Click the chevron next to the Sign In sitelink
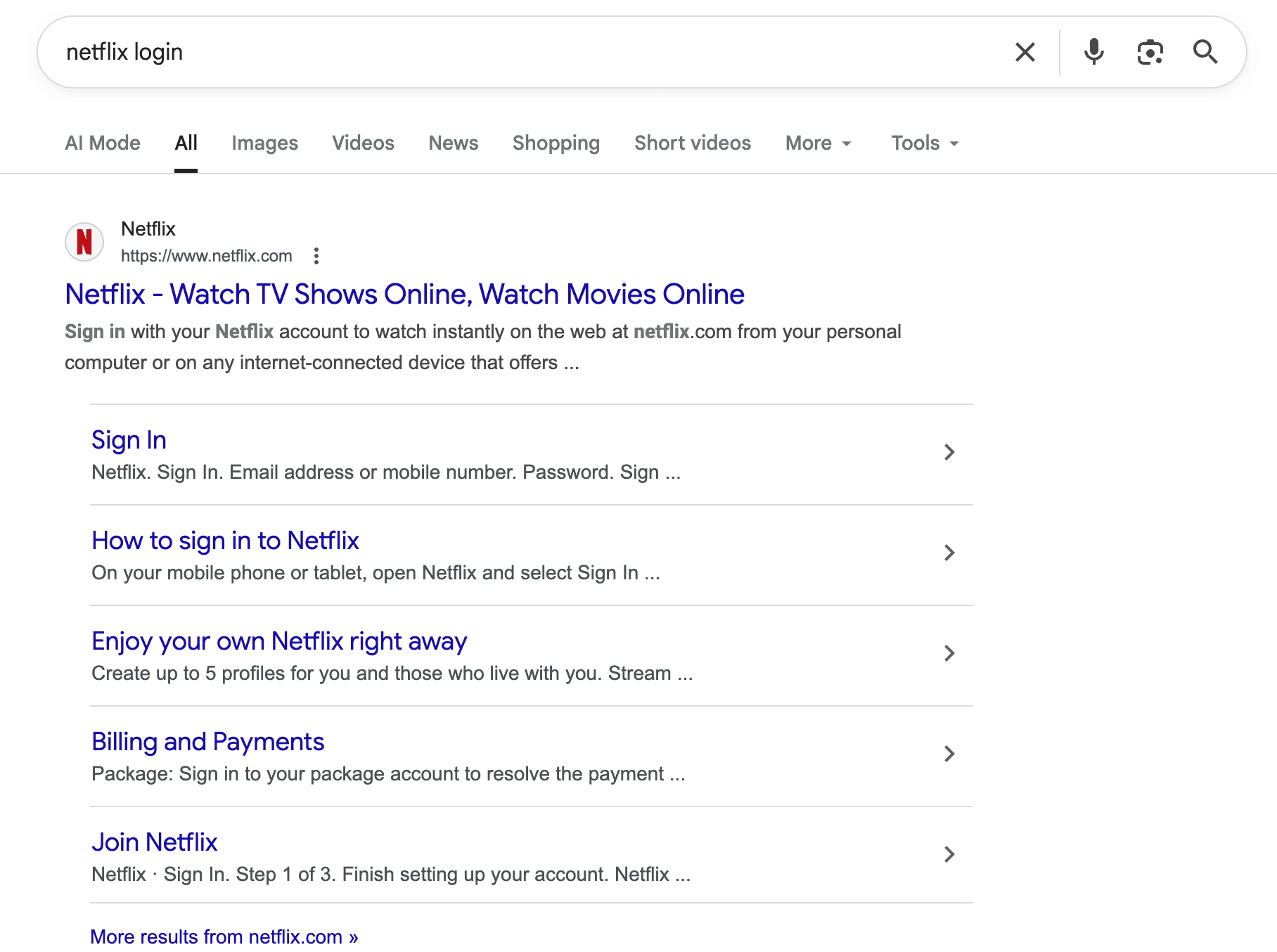This screenshot has height=952, width=1277. tap(950, 452)
